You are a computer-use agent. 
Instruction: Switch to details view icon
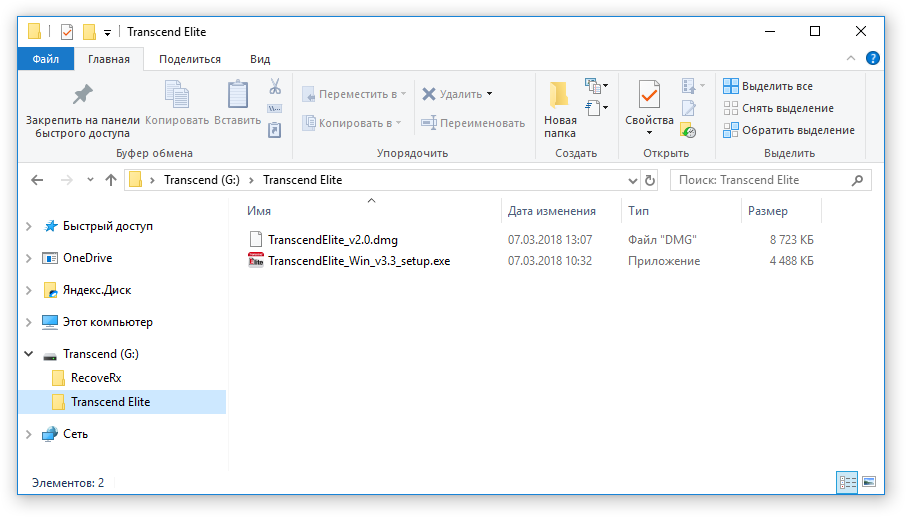pos(847,482)
